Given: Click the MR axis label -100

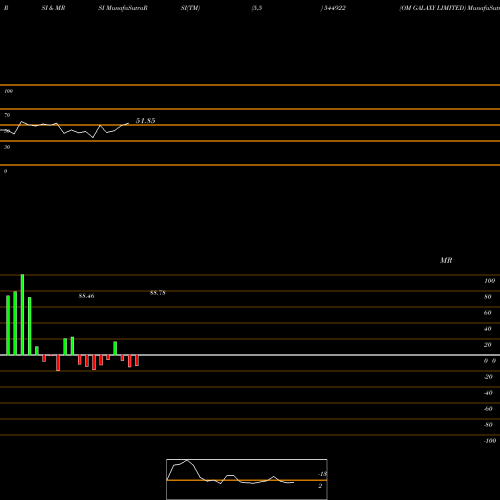Looking at the screenshot, I should pyautogui.click(x=490, y=441).
